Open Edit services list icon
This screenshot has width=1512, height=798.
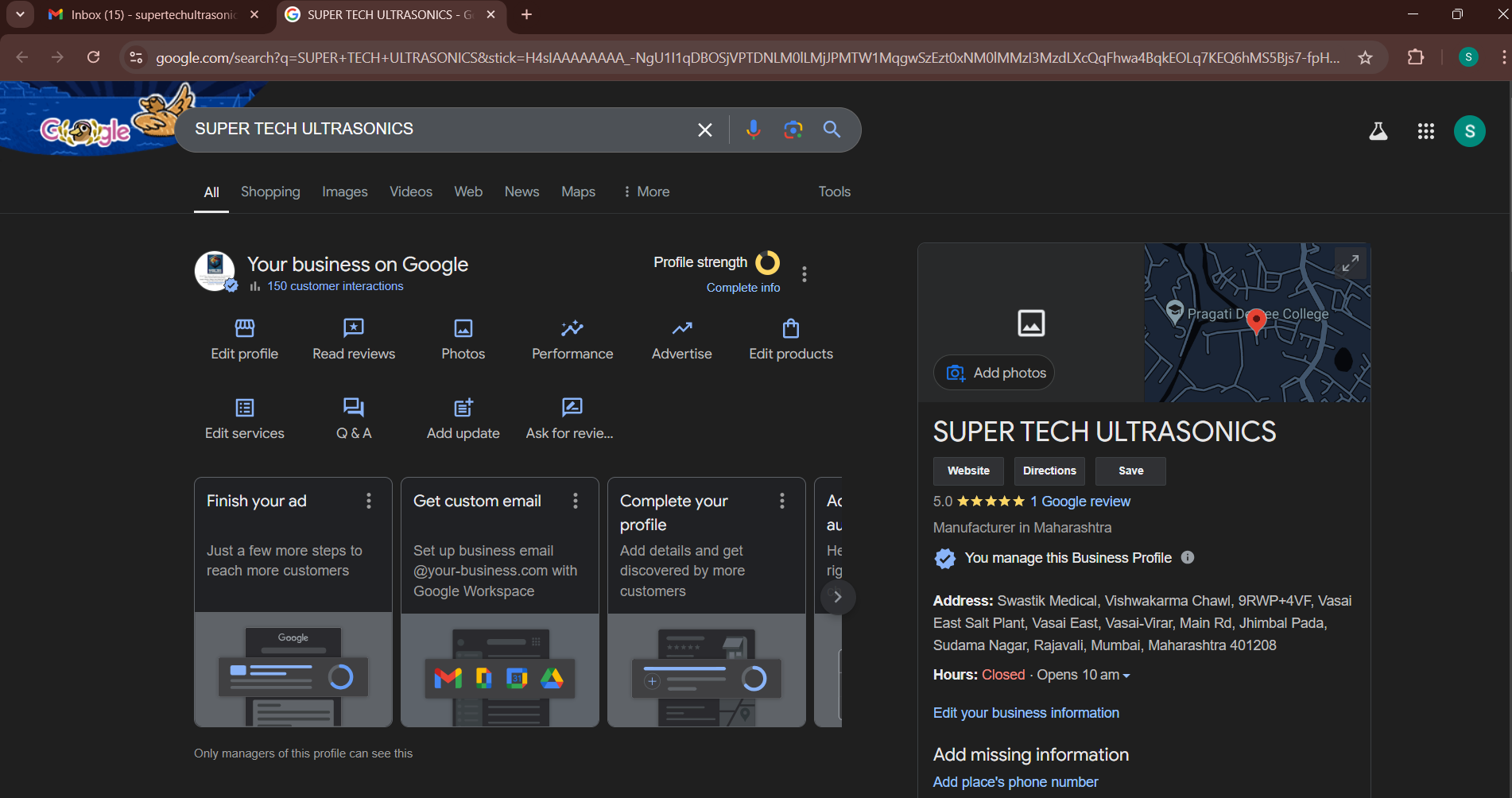click(x=245, y=407)
